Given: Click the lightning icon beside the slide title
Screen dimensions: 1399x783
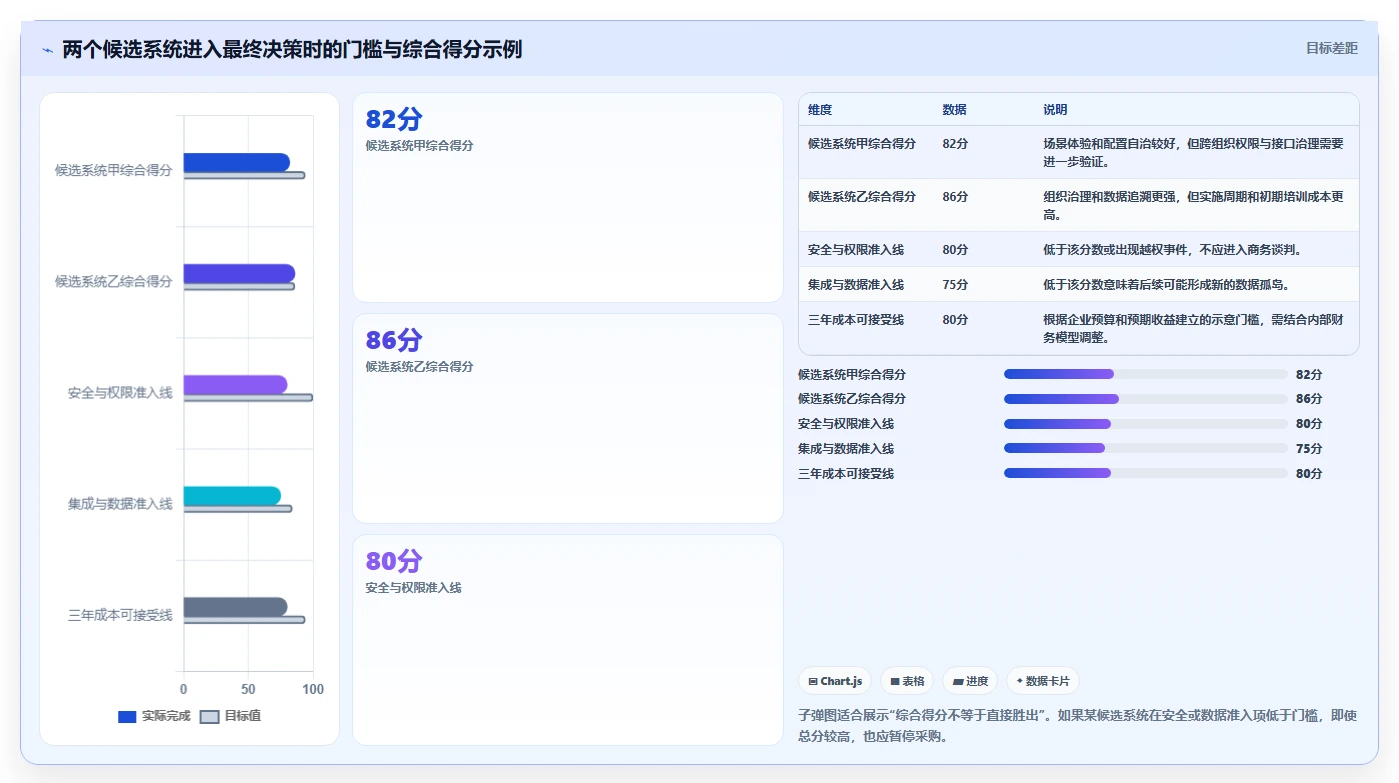Looking at the screenshot, I should [x=48, y=50].
